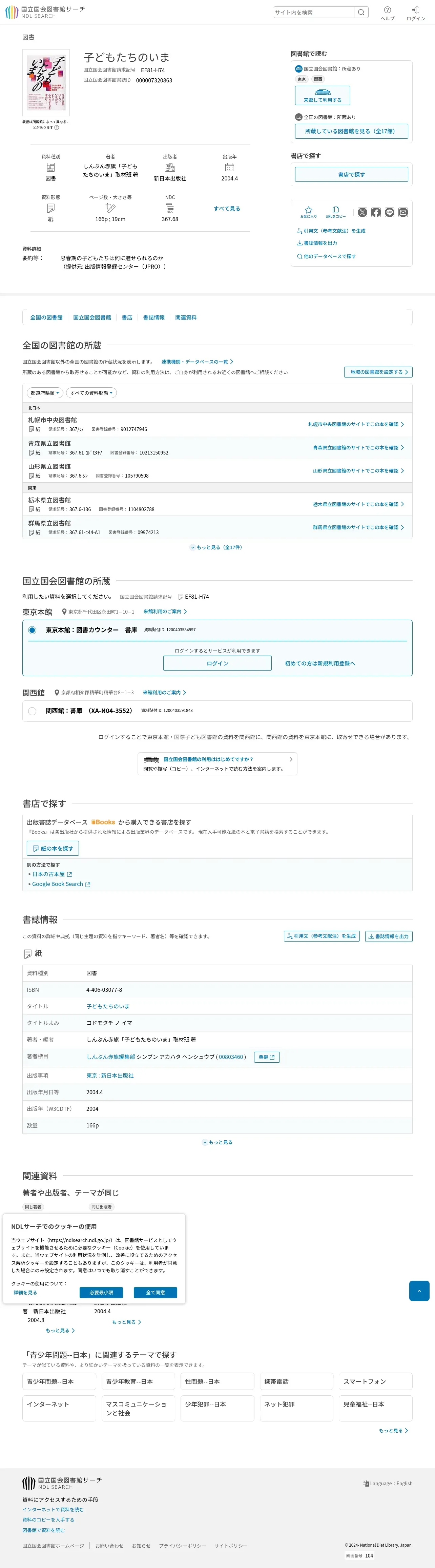Screen dimensions: 435x1568
Task: Expand もっと見る under bibliographic table
Action: [217, 1142]
